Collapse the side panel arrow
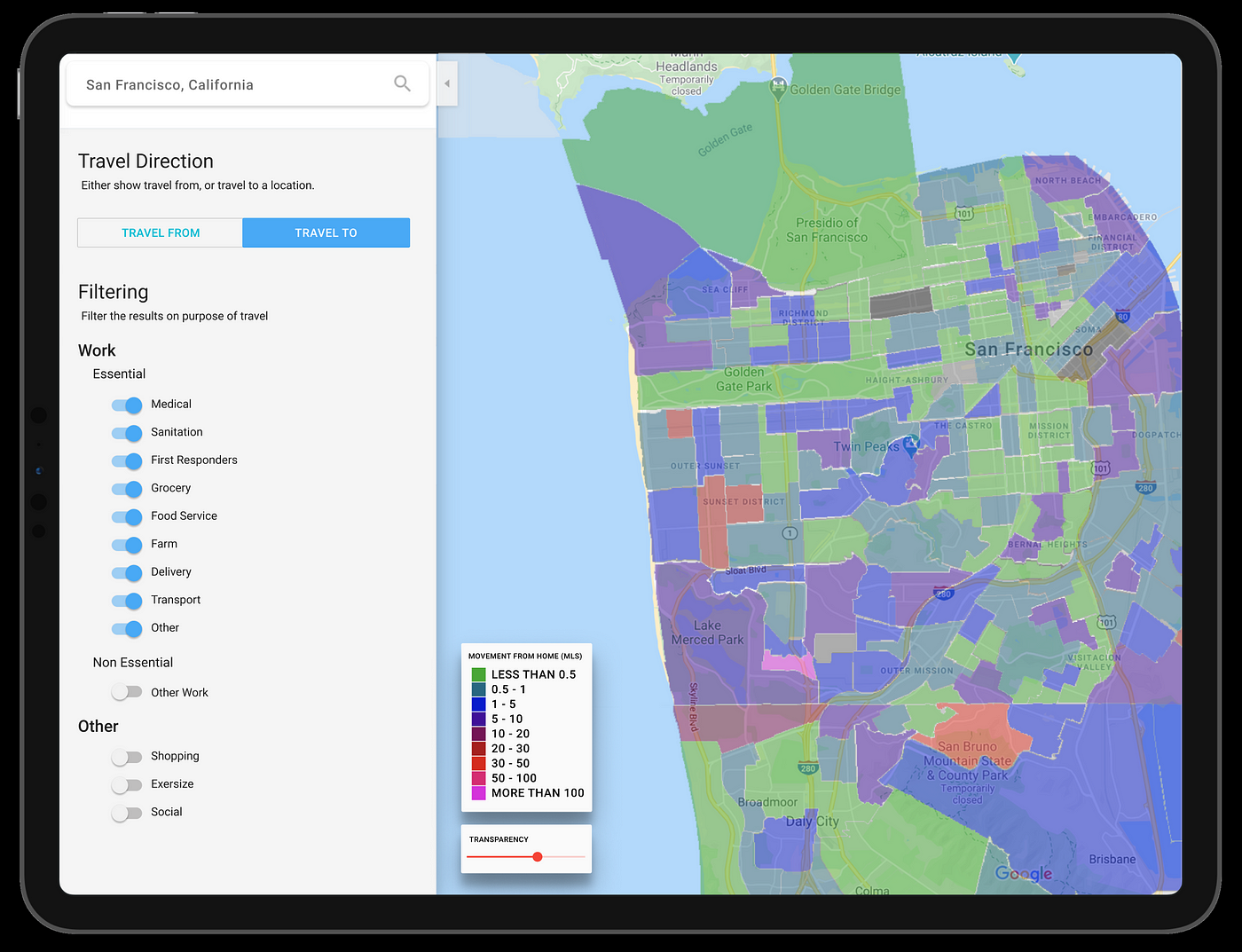This screenshot has height=952, width=1242. click(x=447, y=83)
